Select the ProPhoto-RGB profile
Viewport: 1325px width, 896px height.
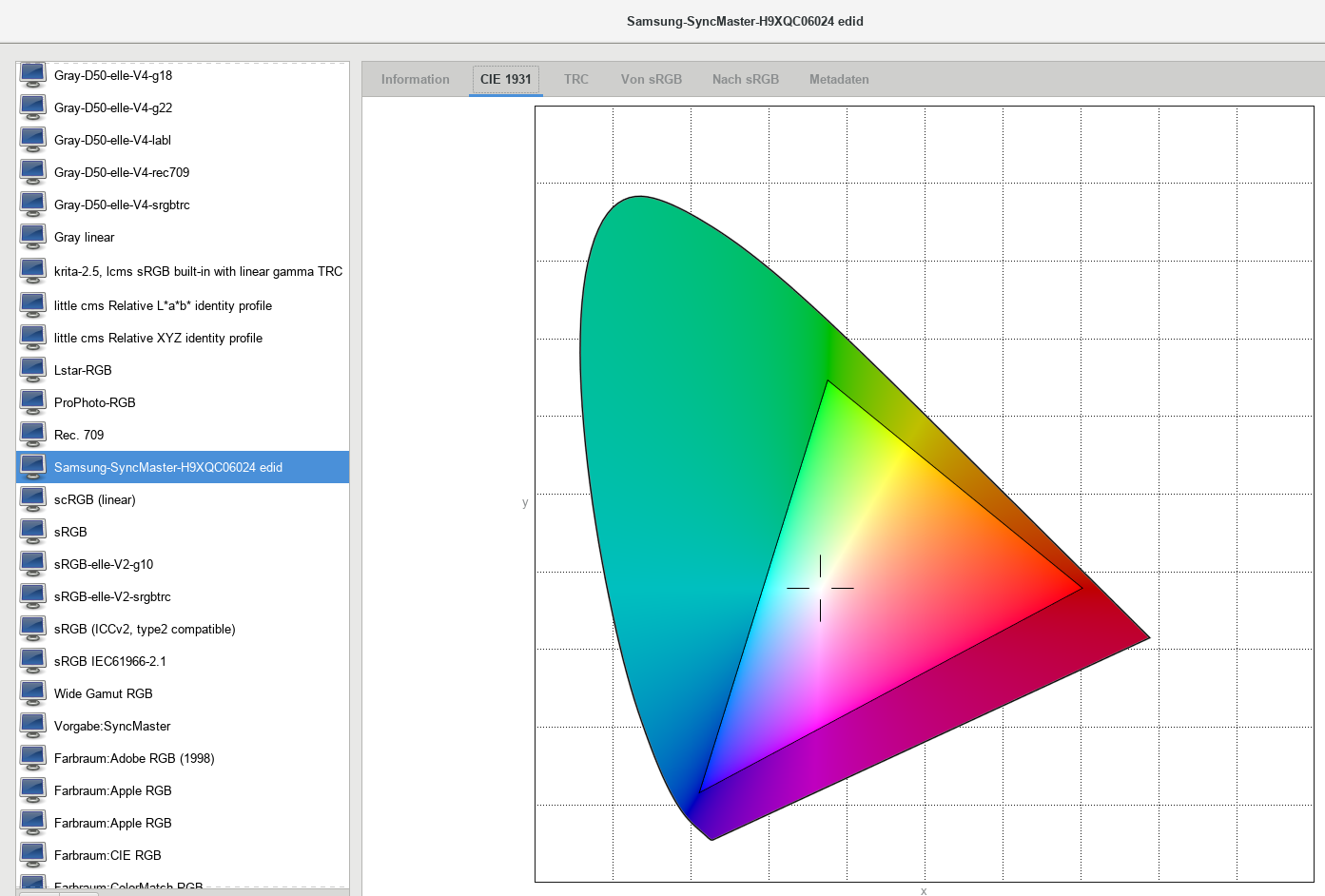[183, 402]
